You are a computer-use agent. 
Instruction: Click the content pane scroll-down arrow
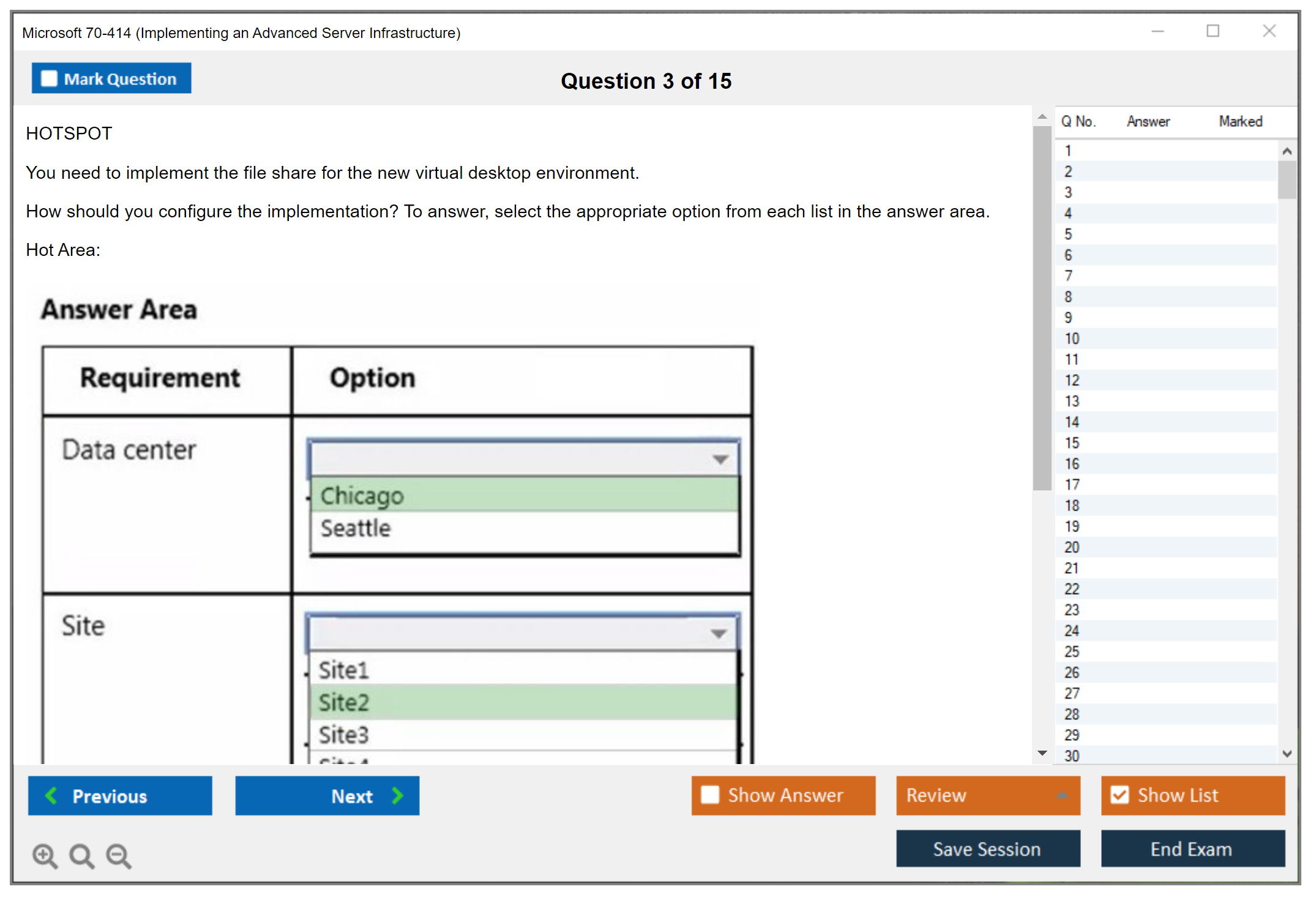(x=1042, y=753)
